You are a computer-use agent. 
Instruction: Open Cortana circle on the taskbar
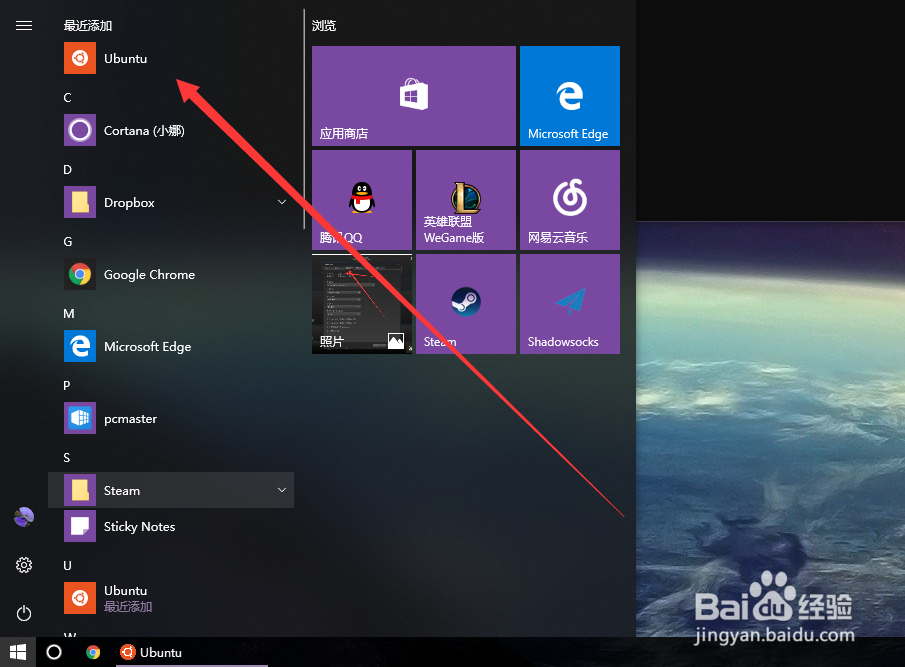[x=54, y=652]
